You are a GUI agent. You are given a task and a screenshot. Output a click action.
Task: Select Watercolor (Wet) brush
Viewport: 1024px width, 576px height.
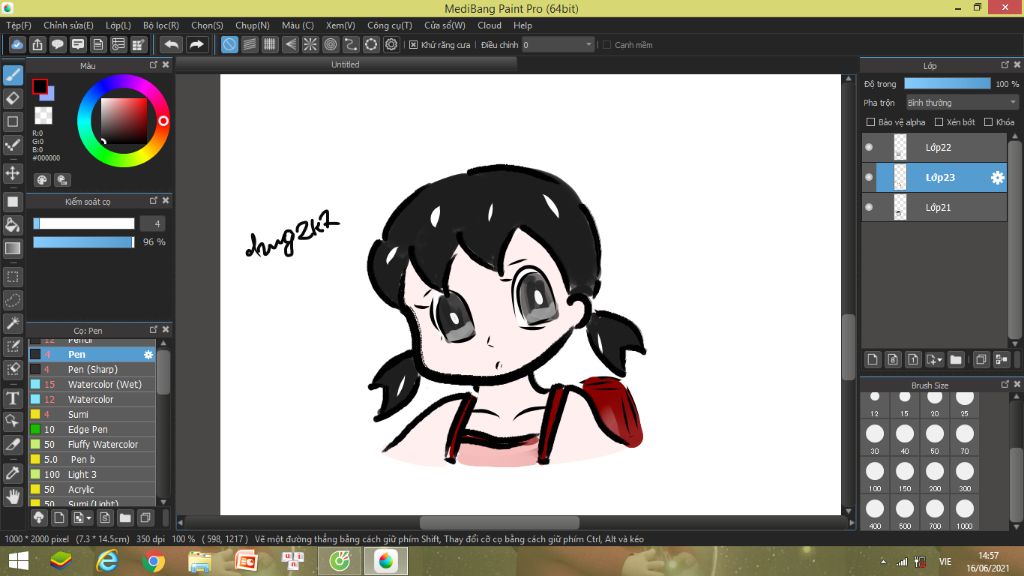[x=92, y=385]
